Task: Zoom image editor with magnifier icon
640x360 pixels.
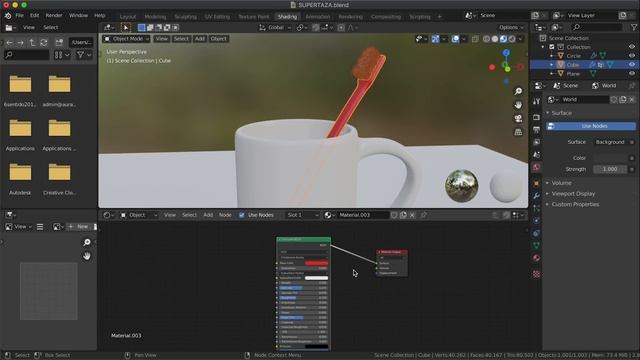Action: click(87, 242)
